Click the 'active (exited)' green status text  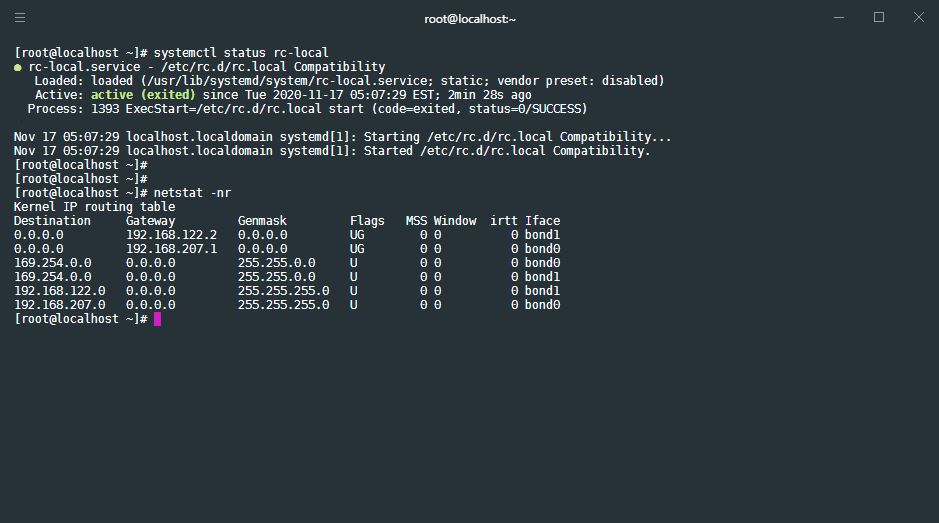click(x=143, y=95)
